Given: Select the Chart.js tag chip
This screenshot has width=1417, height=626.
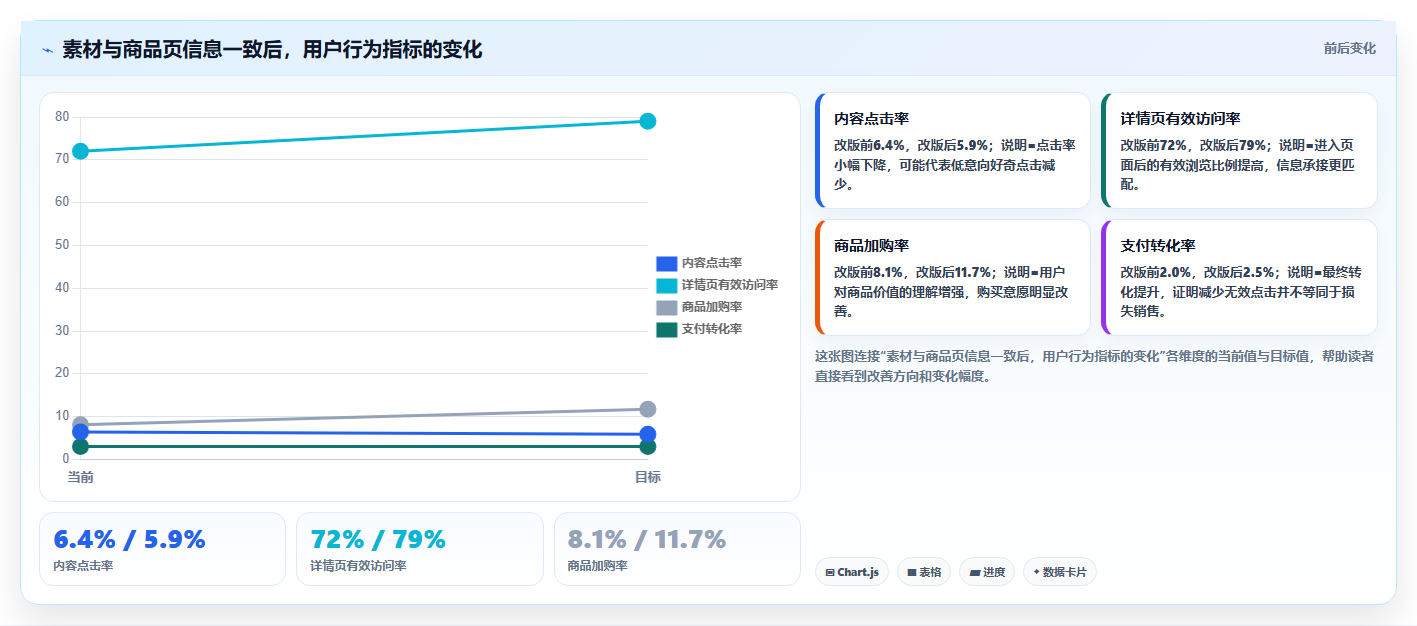Looking at the screenshot, I should (x=852, y=572).
